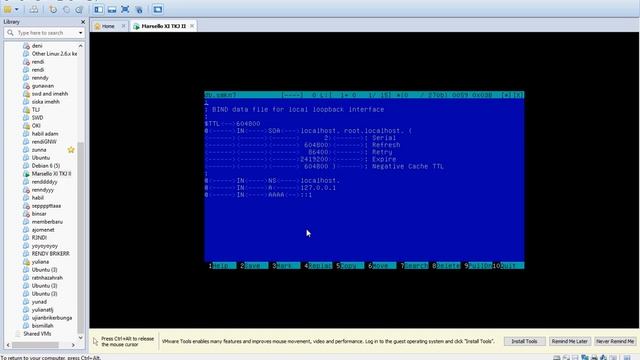Open the power options dropdown arrow
This screenshot has height=360, width=640.
[x=17, y=9]
